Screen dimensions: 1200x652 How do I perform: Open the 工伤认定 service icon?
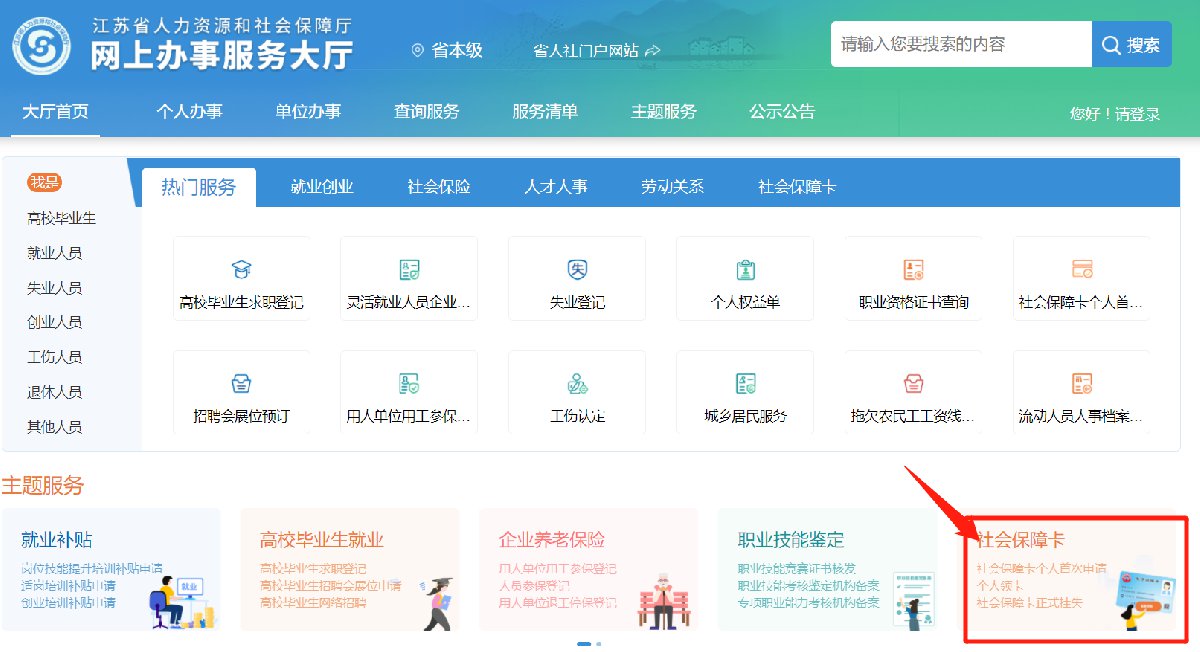click(x=577, y=383)
